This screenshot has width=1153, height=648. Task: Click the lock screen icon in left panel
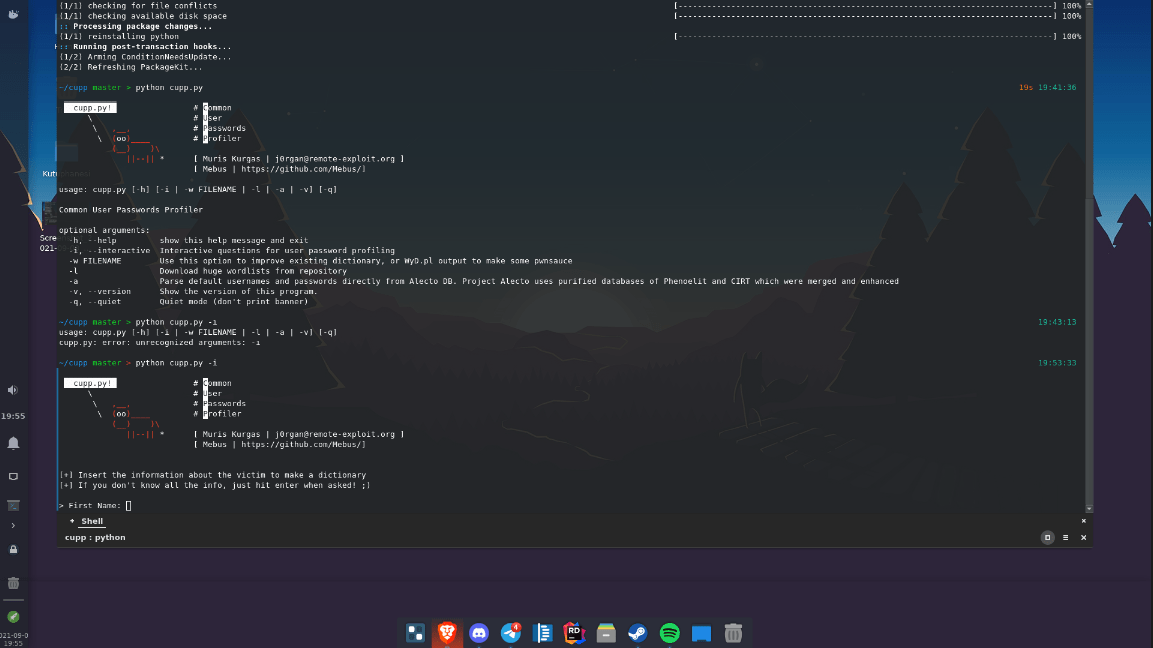pyautogui.click(x=13, y=549)
